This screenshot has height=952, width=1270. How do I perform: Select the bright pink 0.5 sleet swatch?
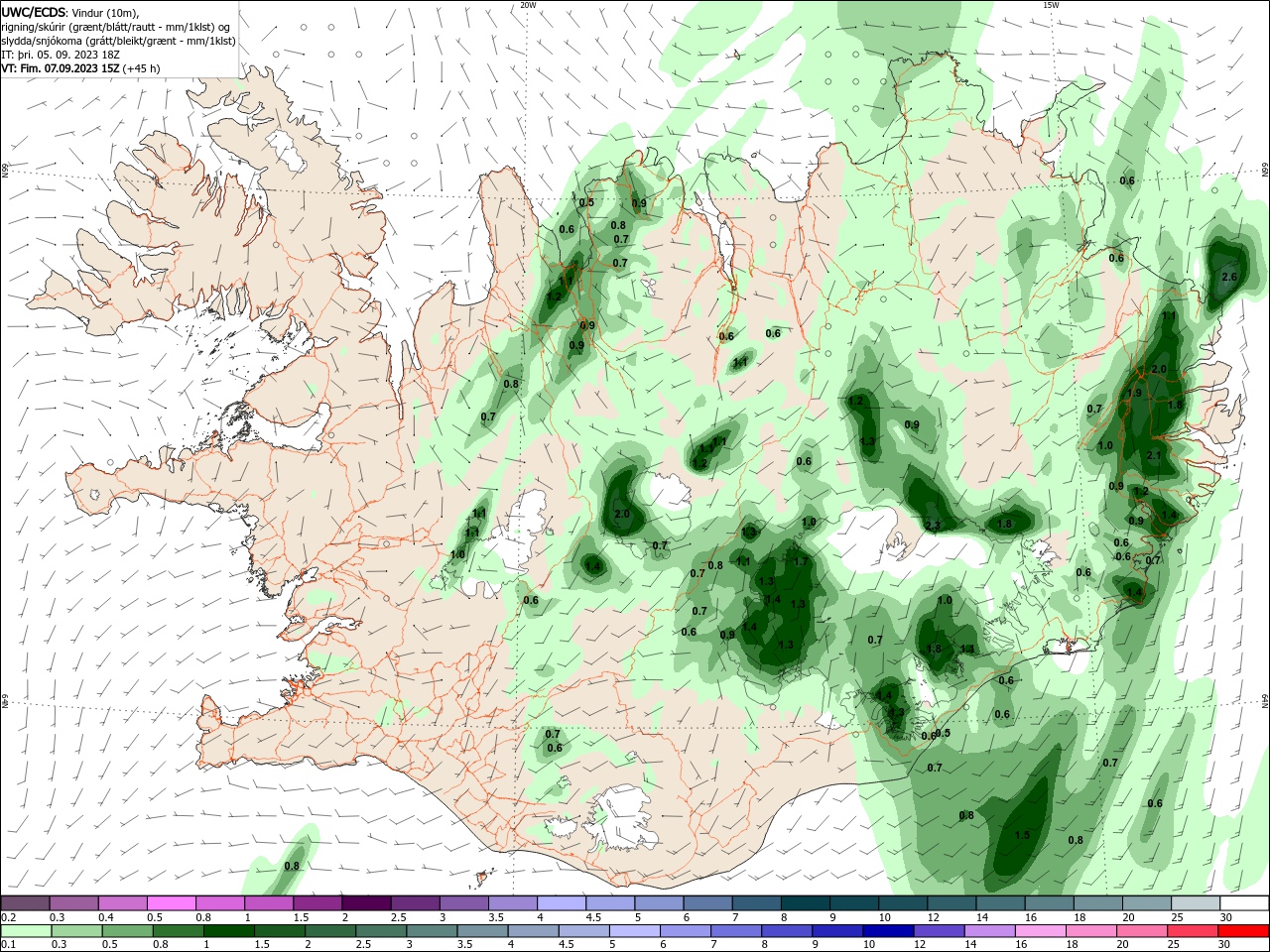tap(171, 902)
